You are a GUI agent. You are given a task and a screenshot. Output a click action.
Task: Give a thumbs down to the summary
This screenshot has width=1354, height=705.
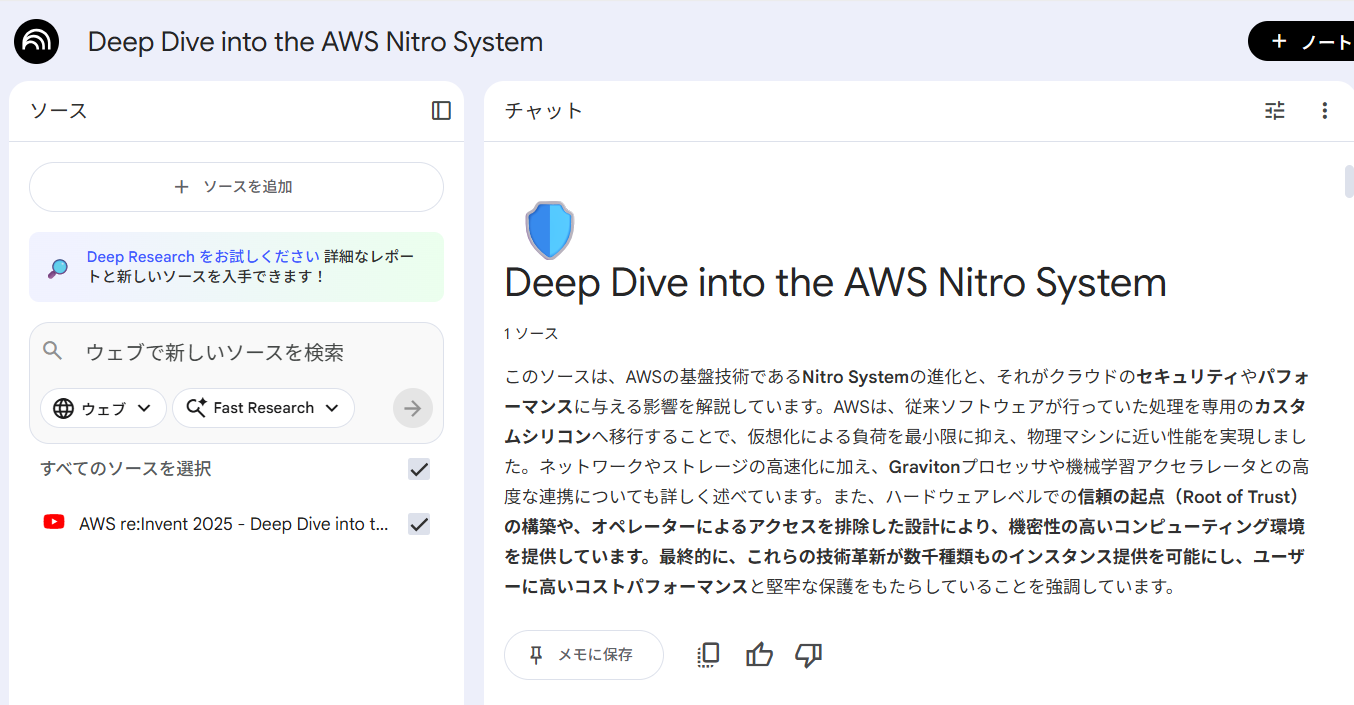(808, 654)
